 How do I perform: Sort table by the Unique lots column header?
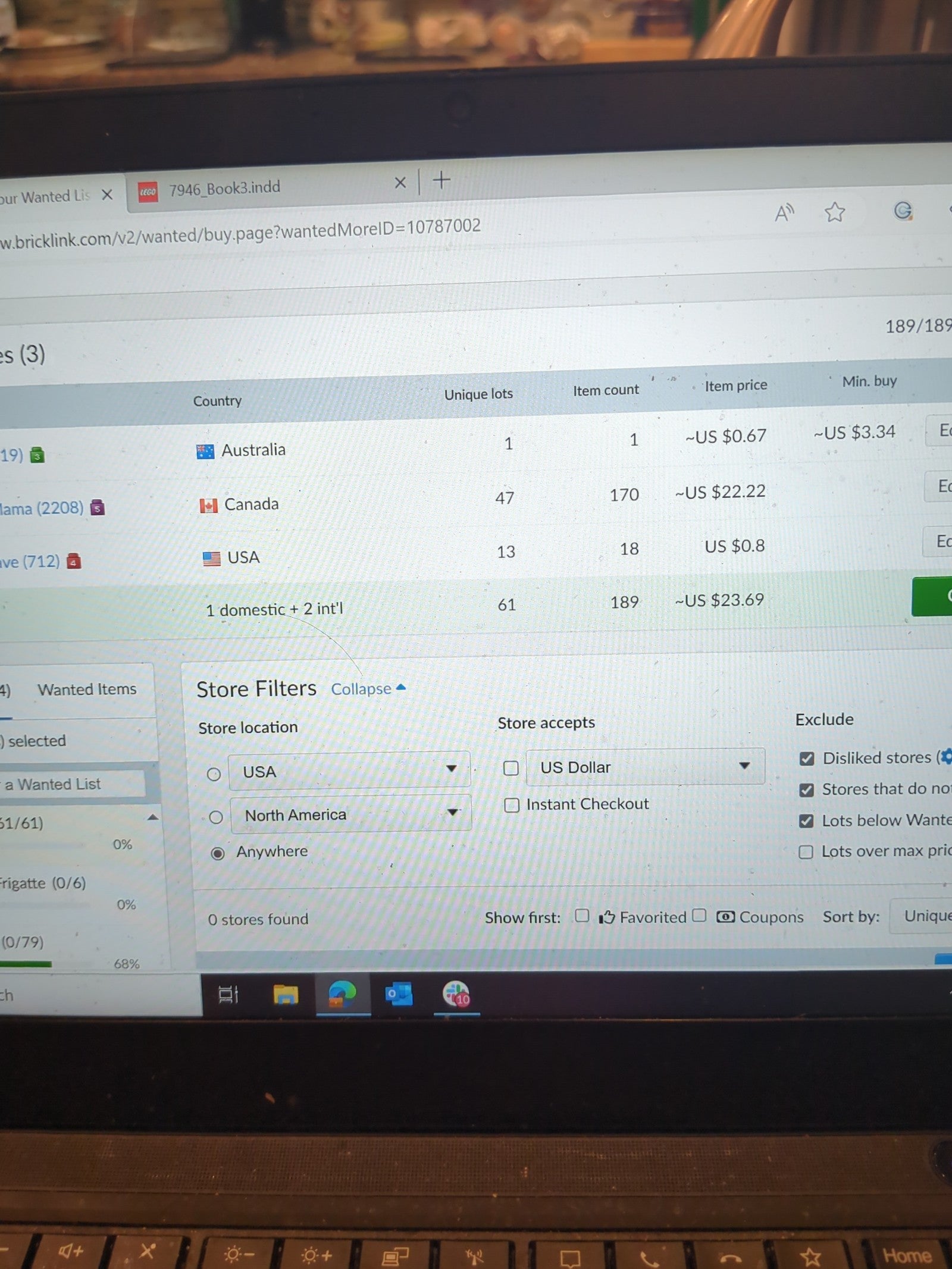[x=478, y=394]
